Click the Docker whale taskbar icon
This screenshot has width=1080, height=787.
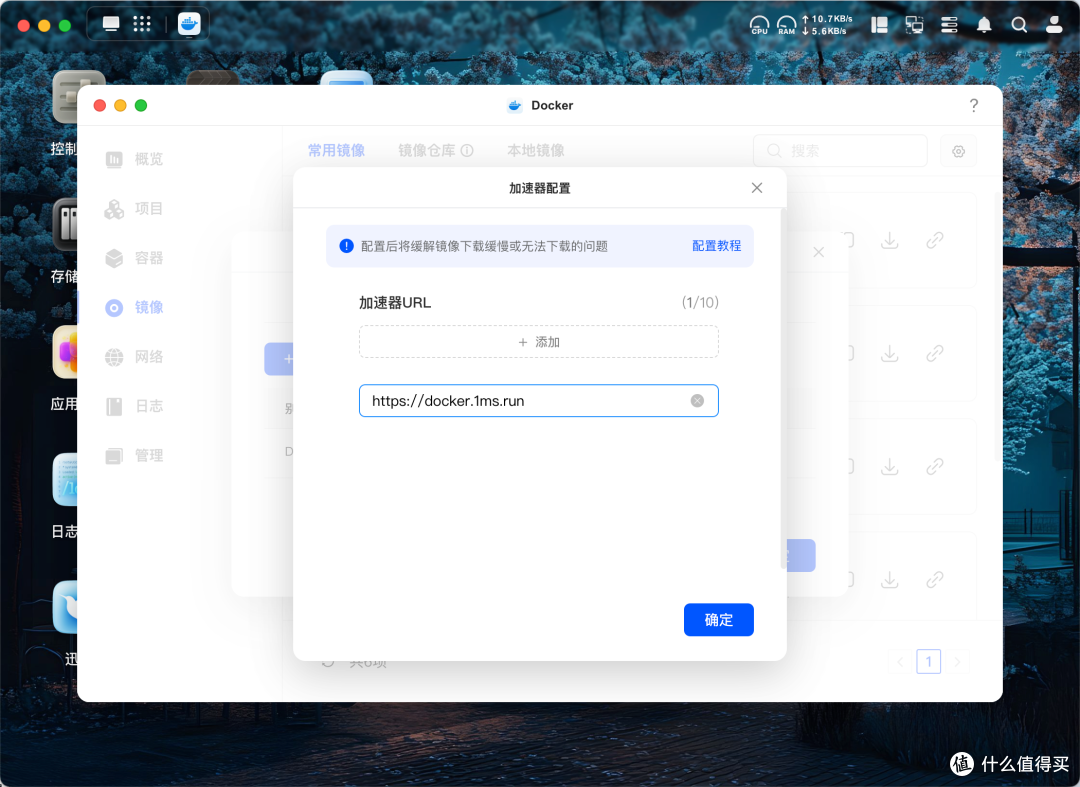click(189, 24)
